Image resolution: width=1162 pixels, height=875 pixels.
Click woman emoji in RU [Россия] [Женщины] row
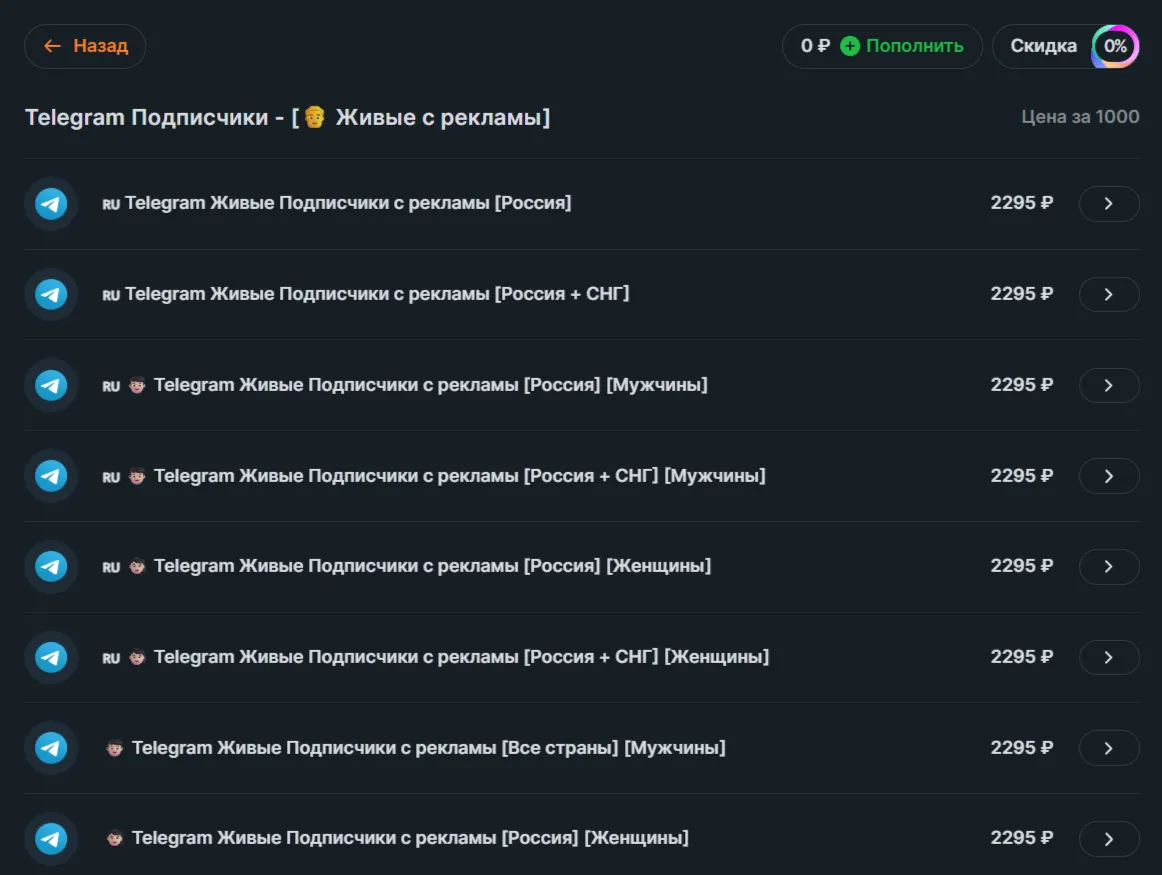[137, 567]
